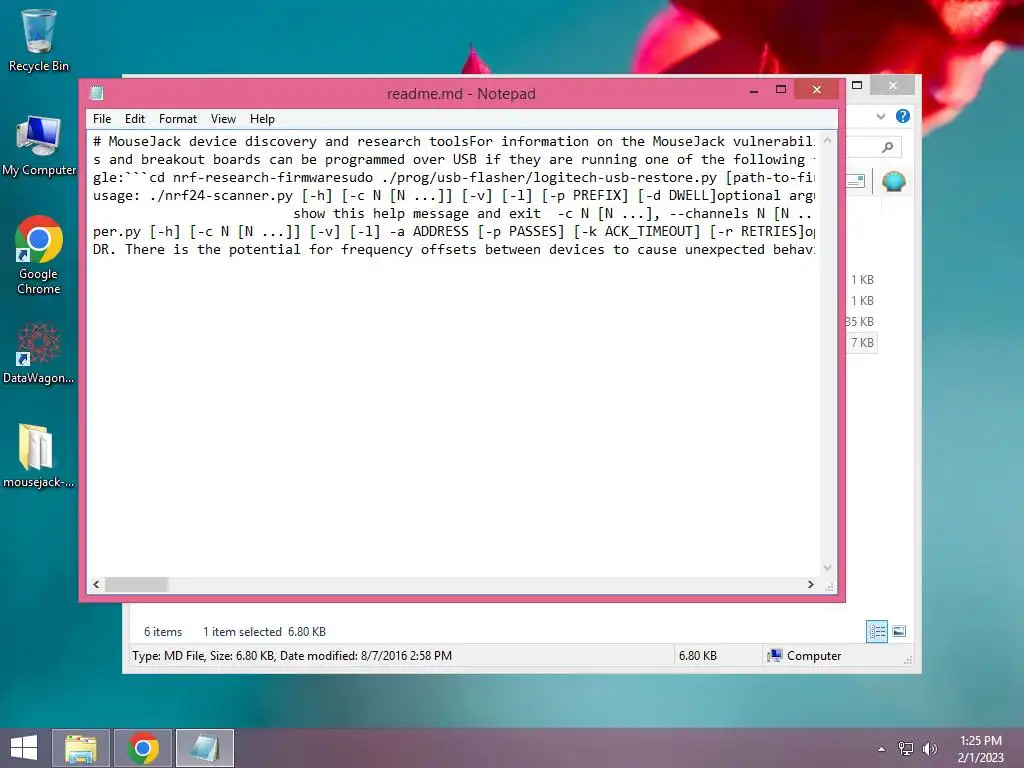Open the Format menu in Notepad

click(178, 119)
